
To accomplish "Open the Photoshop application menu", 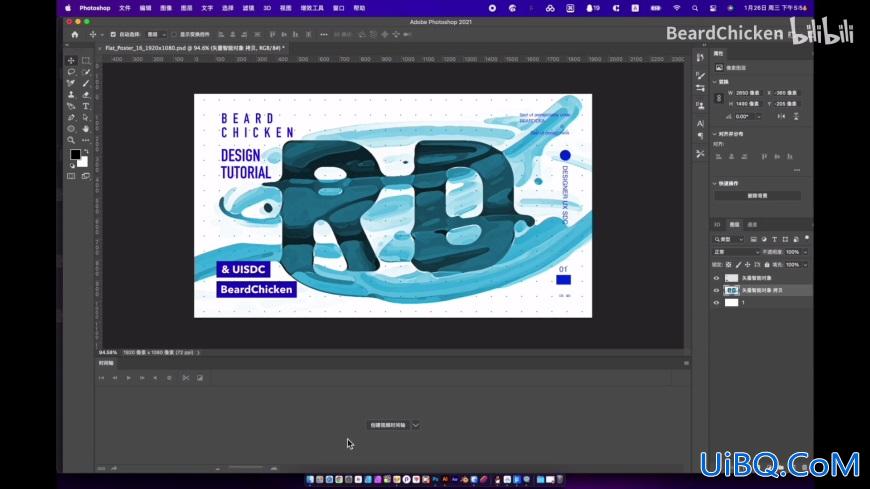I will tap(95, 8).
